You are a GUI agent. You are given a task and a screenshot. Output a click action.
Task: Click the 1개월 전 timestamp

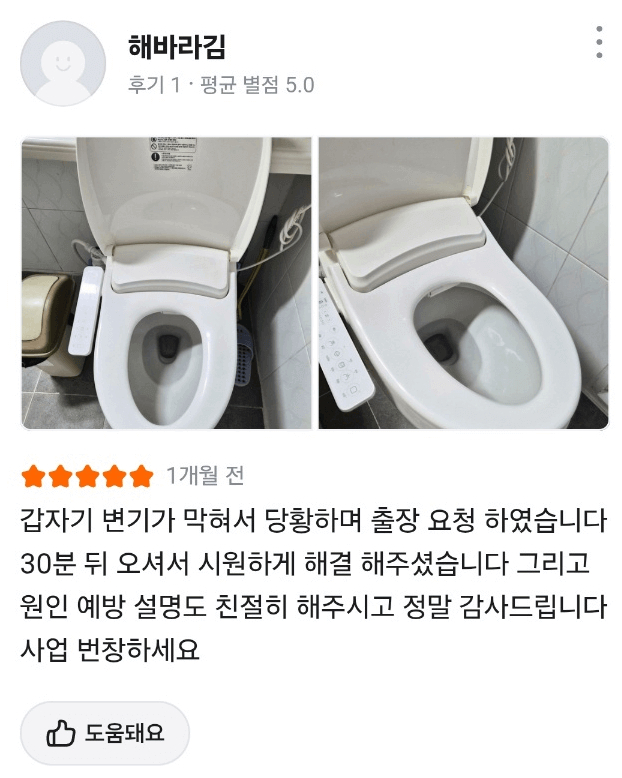(205, 475)
